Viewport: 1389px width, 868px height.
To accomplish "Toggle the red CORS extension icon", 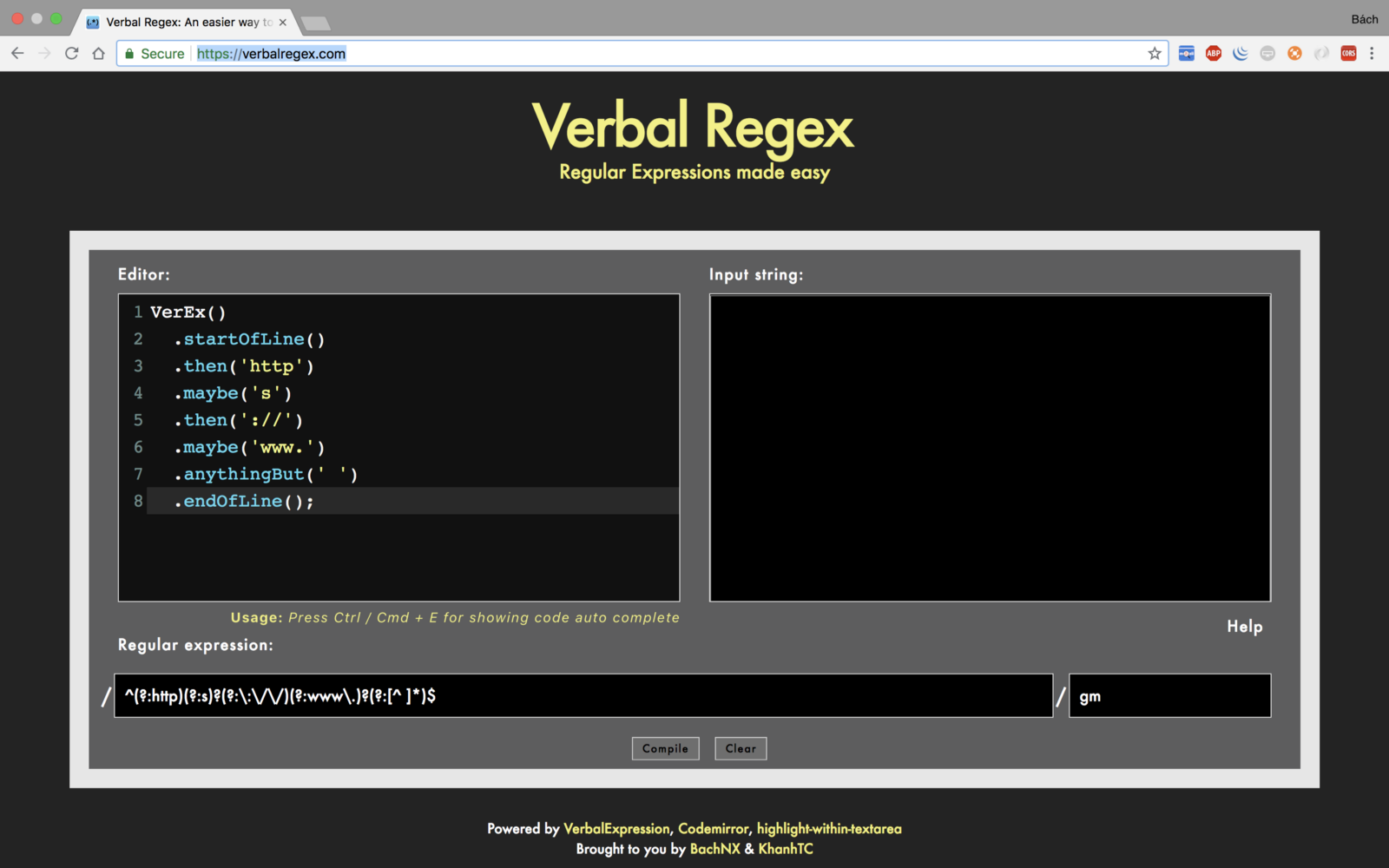I will (x=1348, y=53).
